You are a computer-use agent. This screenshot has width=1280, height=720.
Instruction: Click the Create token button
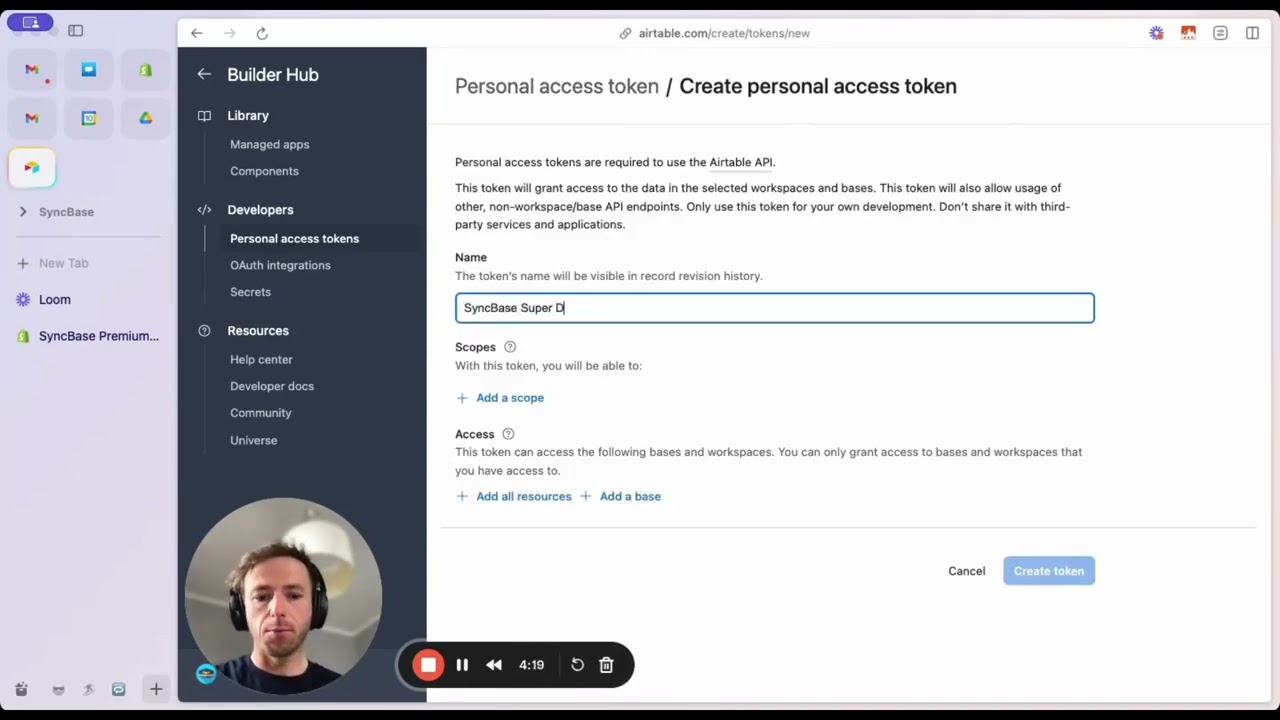click(1049, 571)
